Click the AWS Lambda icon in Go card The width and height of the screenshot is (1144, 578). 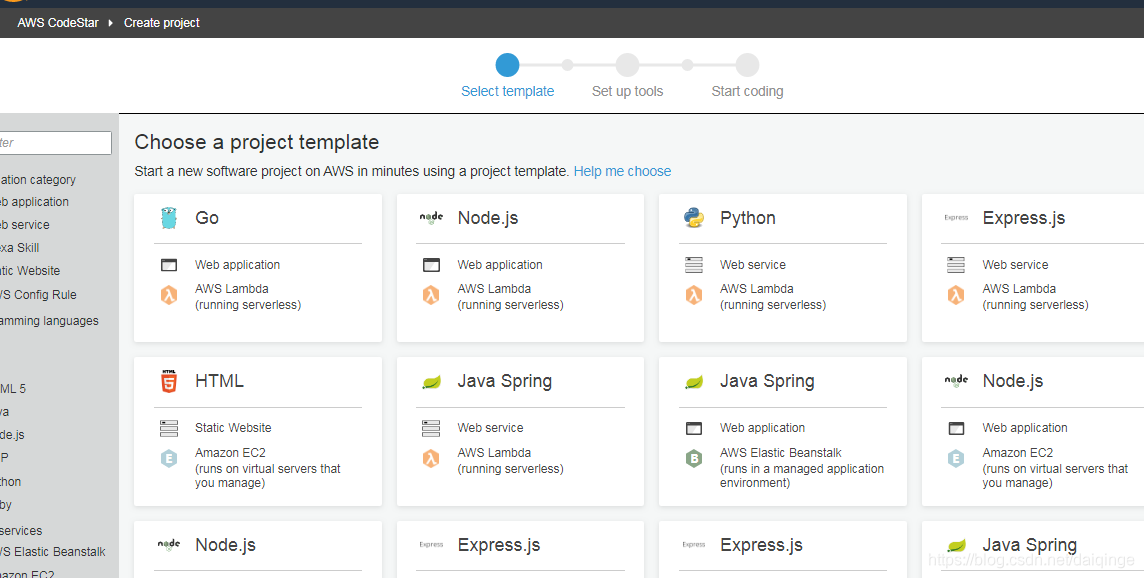coord(169,296)
